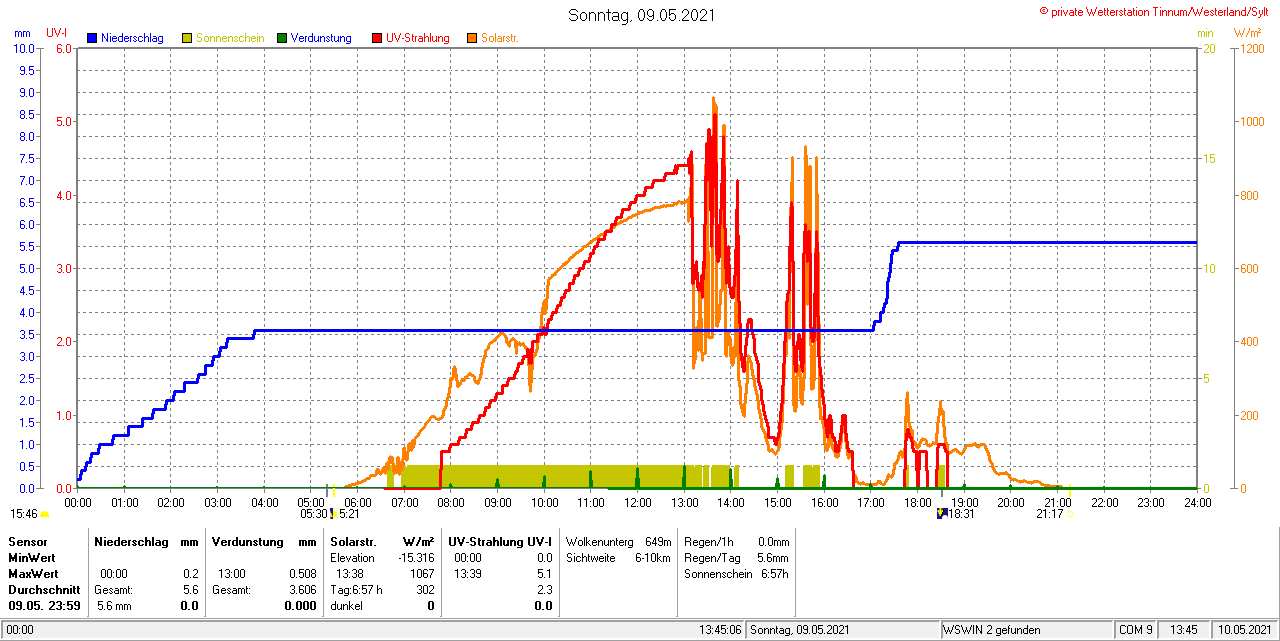The image size is (1280, 641).
Task: Click the 13:45 clock in the status bar
Action: 1185,631
